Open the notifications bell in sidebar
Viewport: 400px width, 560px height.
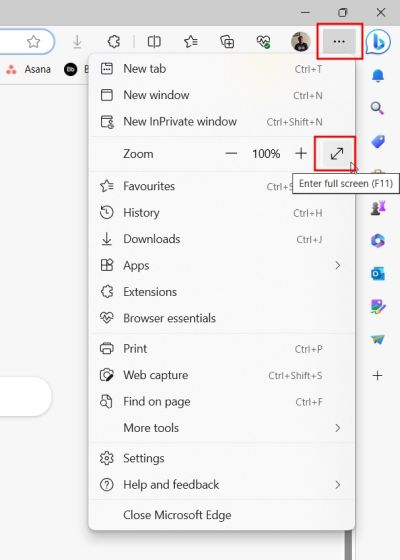point(378,76)
